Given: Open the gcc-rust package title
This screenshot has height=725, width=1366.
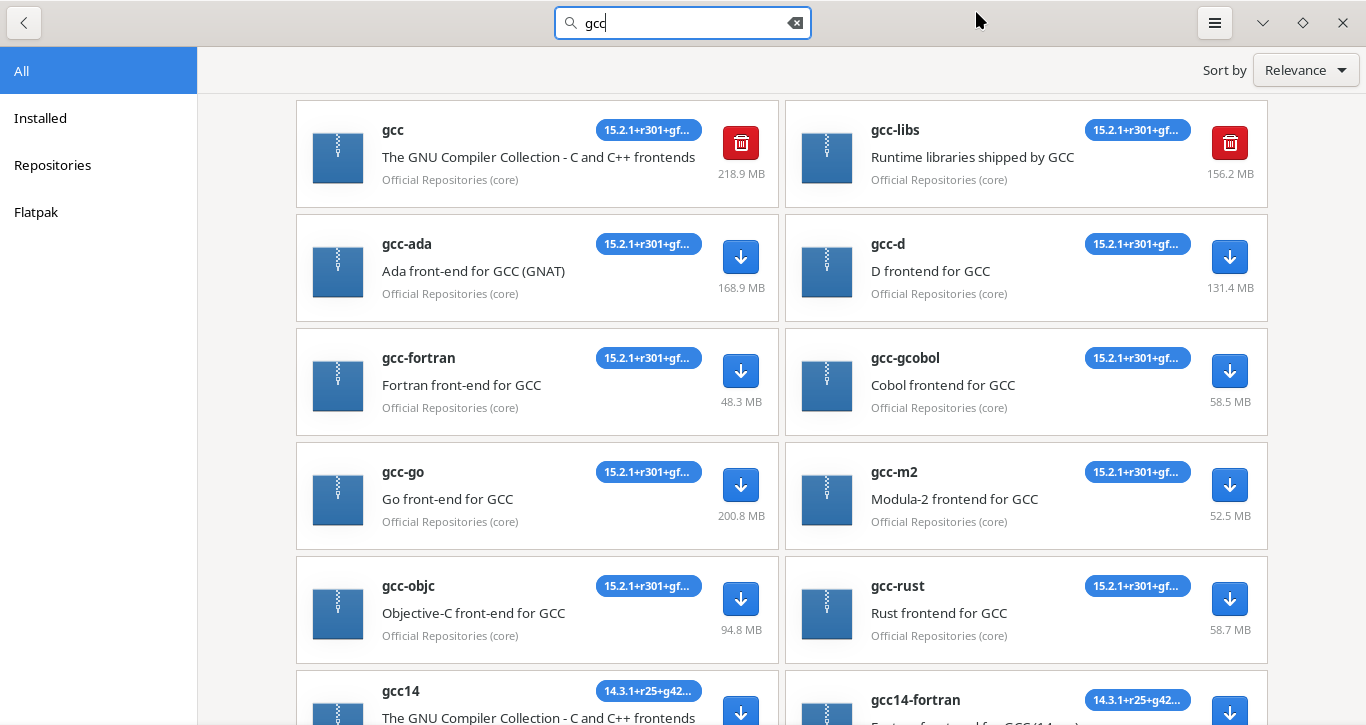Looking at the screenshot, I should coord(898,586).
